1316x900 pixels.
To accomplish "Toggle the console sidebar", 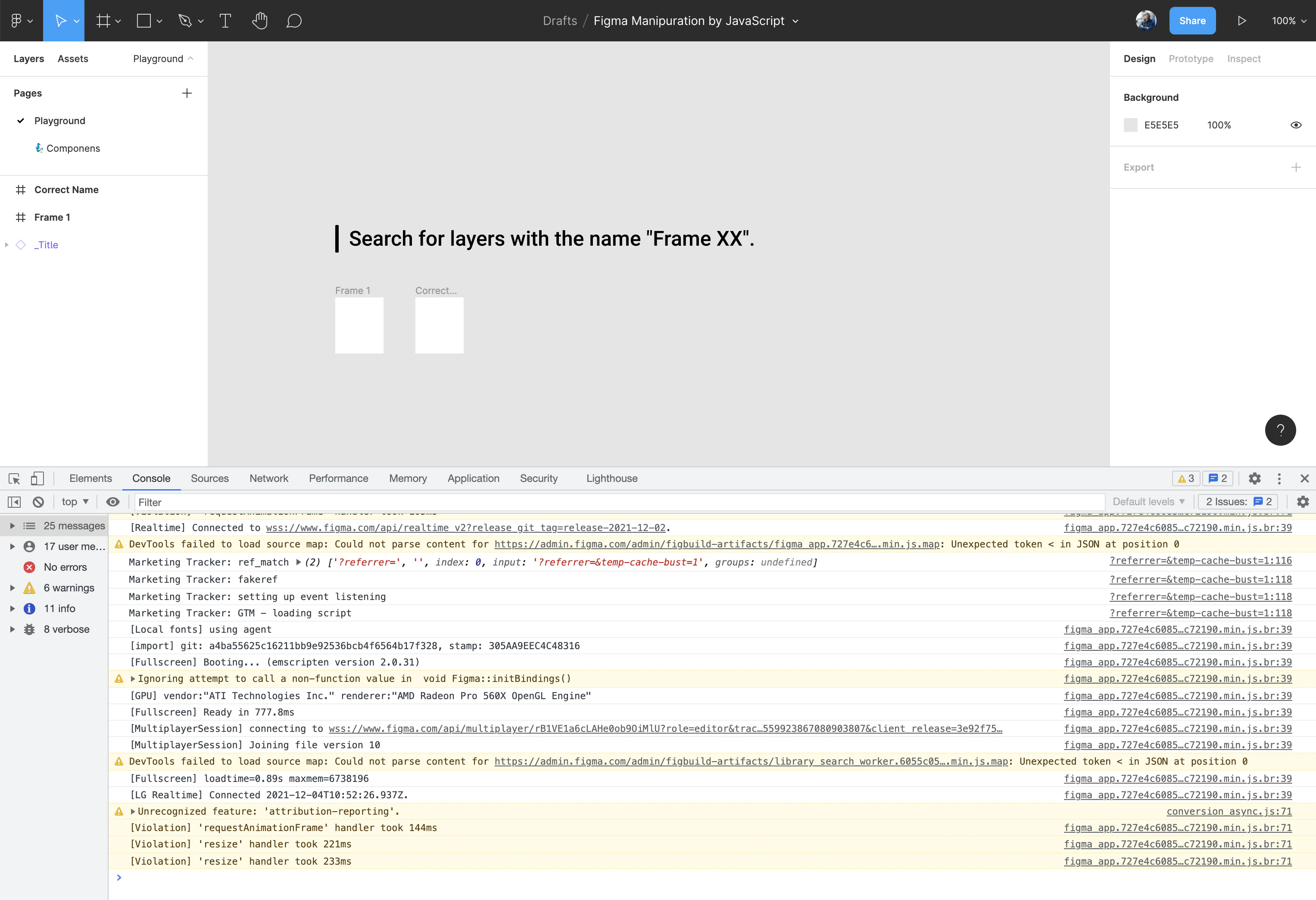I will [14, 502].
